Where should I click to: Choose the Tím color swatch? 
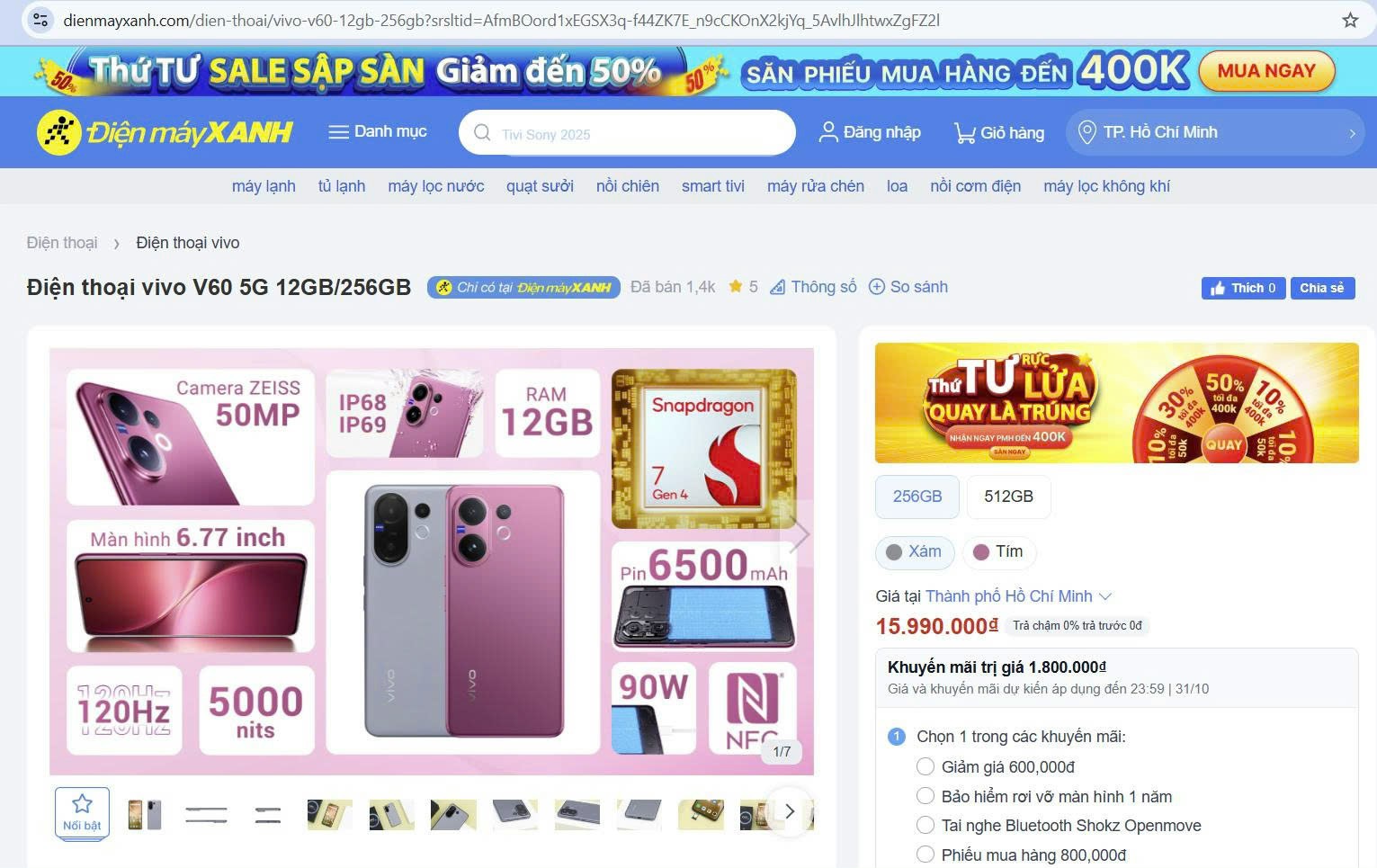(x=998, y=552)
